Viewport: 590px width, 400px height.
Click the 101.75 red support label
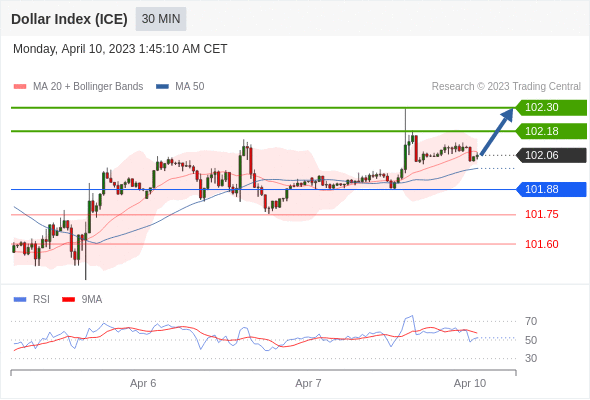(542, 214)
